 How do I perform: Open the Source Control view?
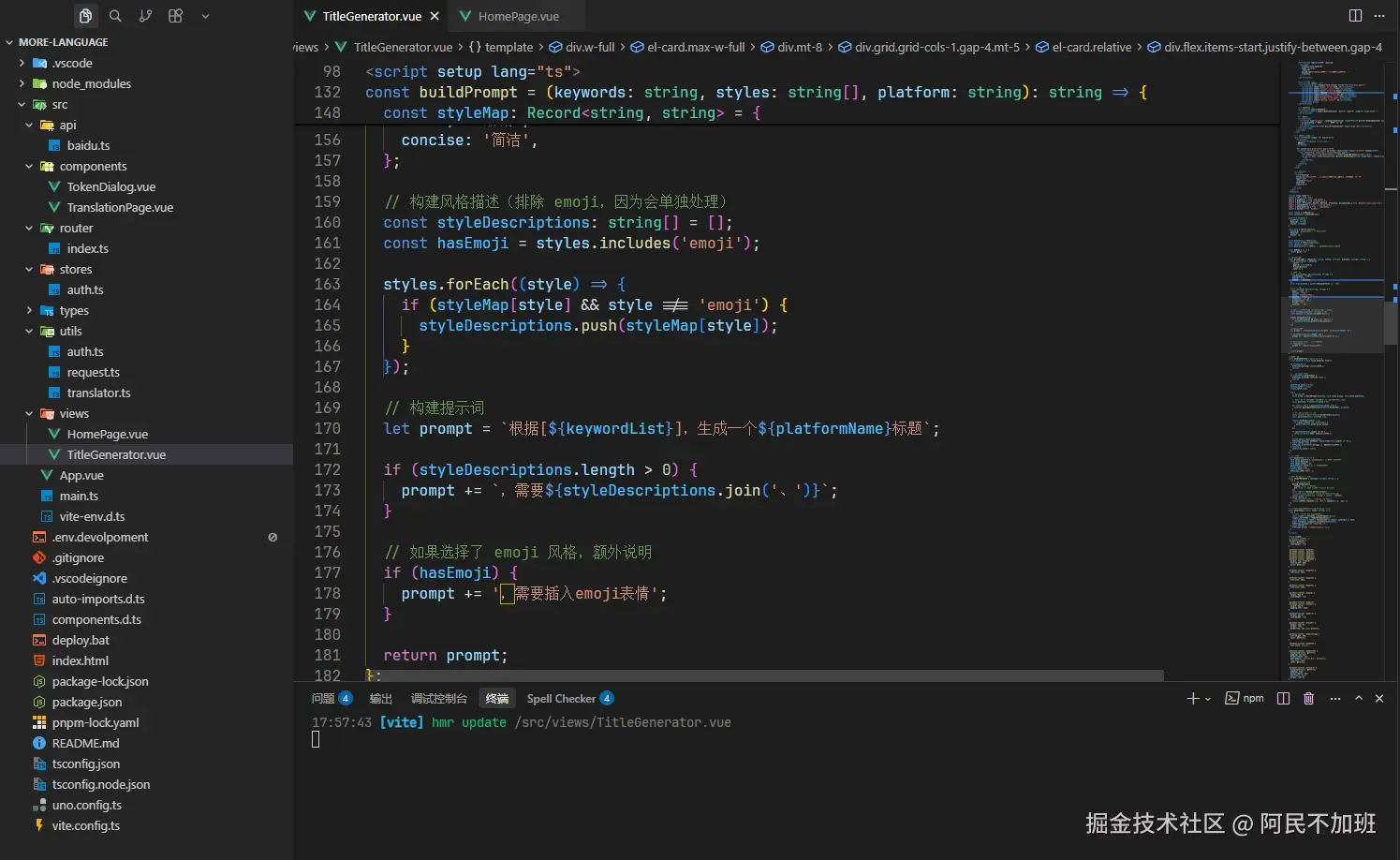coord(145,16)
